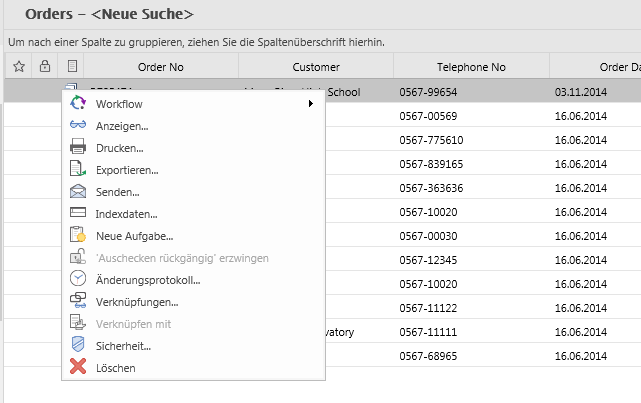
Task: Click the clock icon beside Änderungsprotokoll
Action: coord(78,280)
